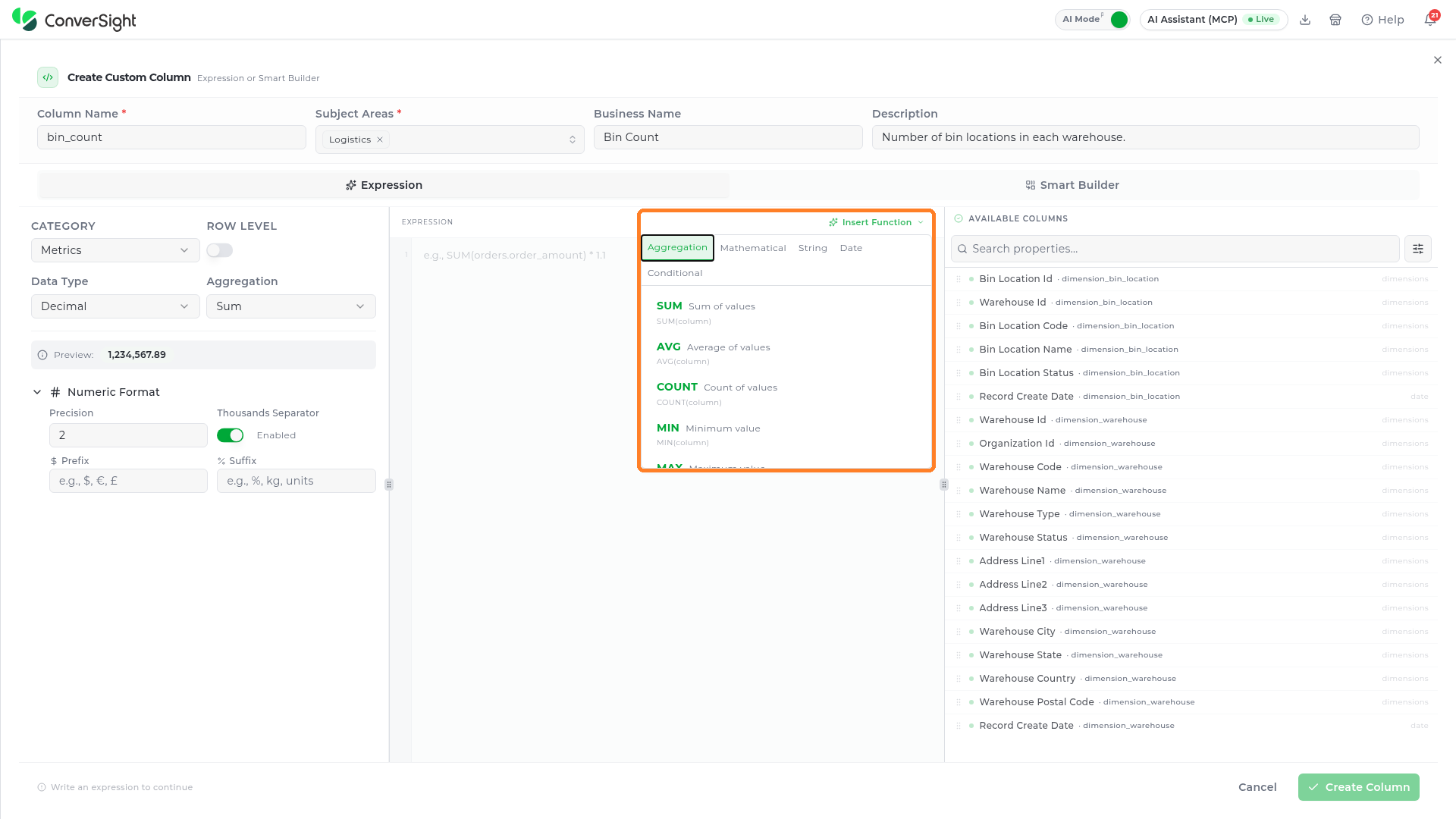Screen dimensions: 1456x819
Task: Click the Precision input field
Action: coord(128,435)
